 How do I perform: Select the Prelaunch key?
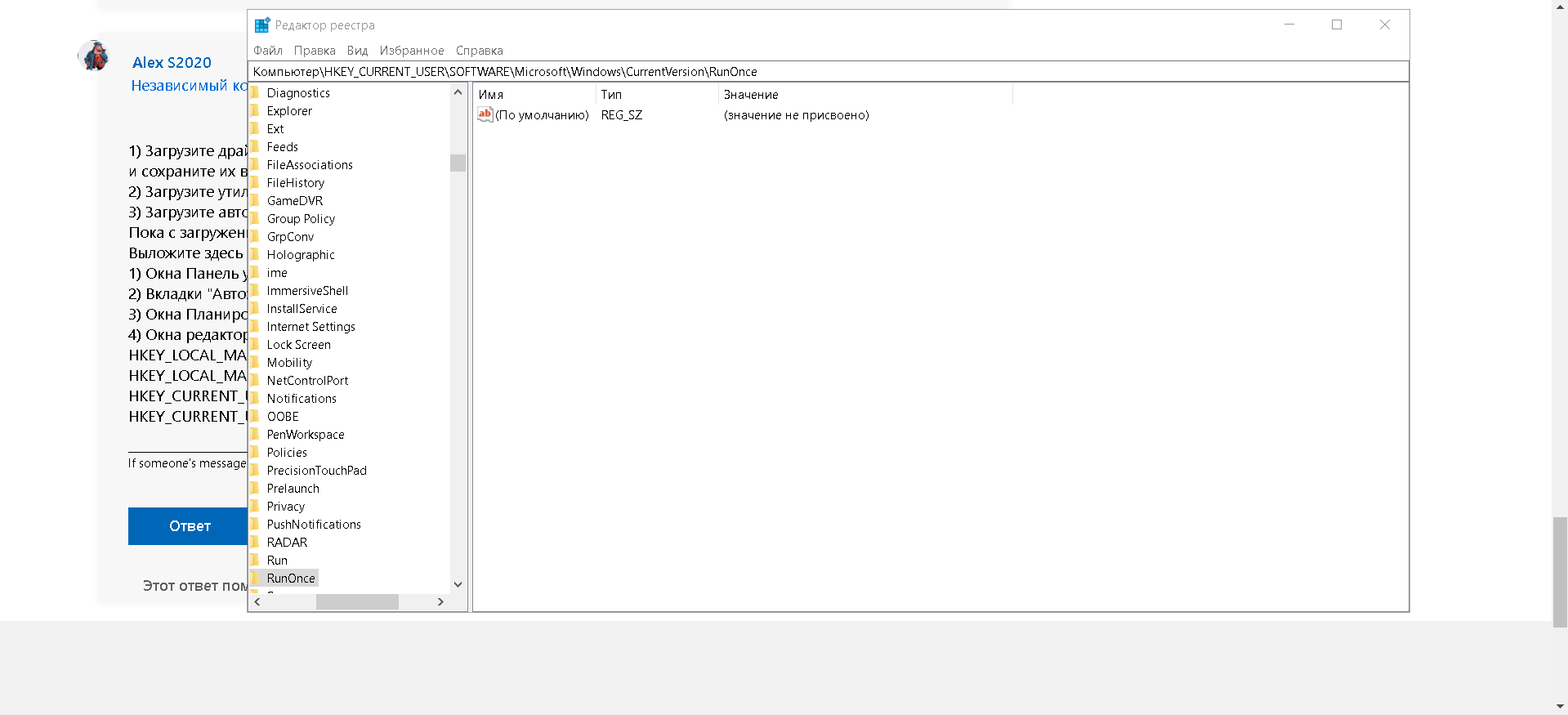pyautogui.click(x=293, y=489)
